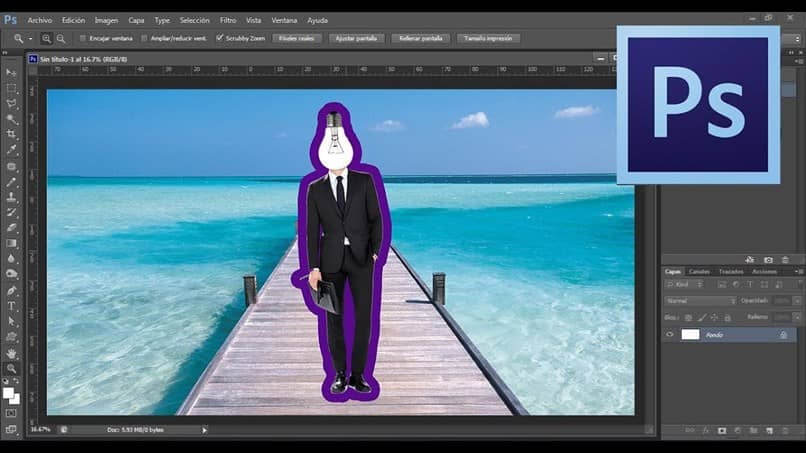Create a new layer
The width and height of the screenshot is (806, 453).
point(770,430)
